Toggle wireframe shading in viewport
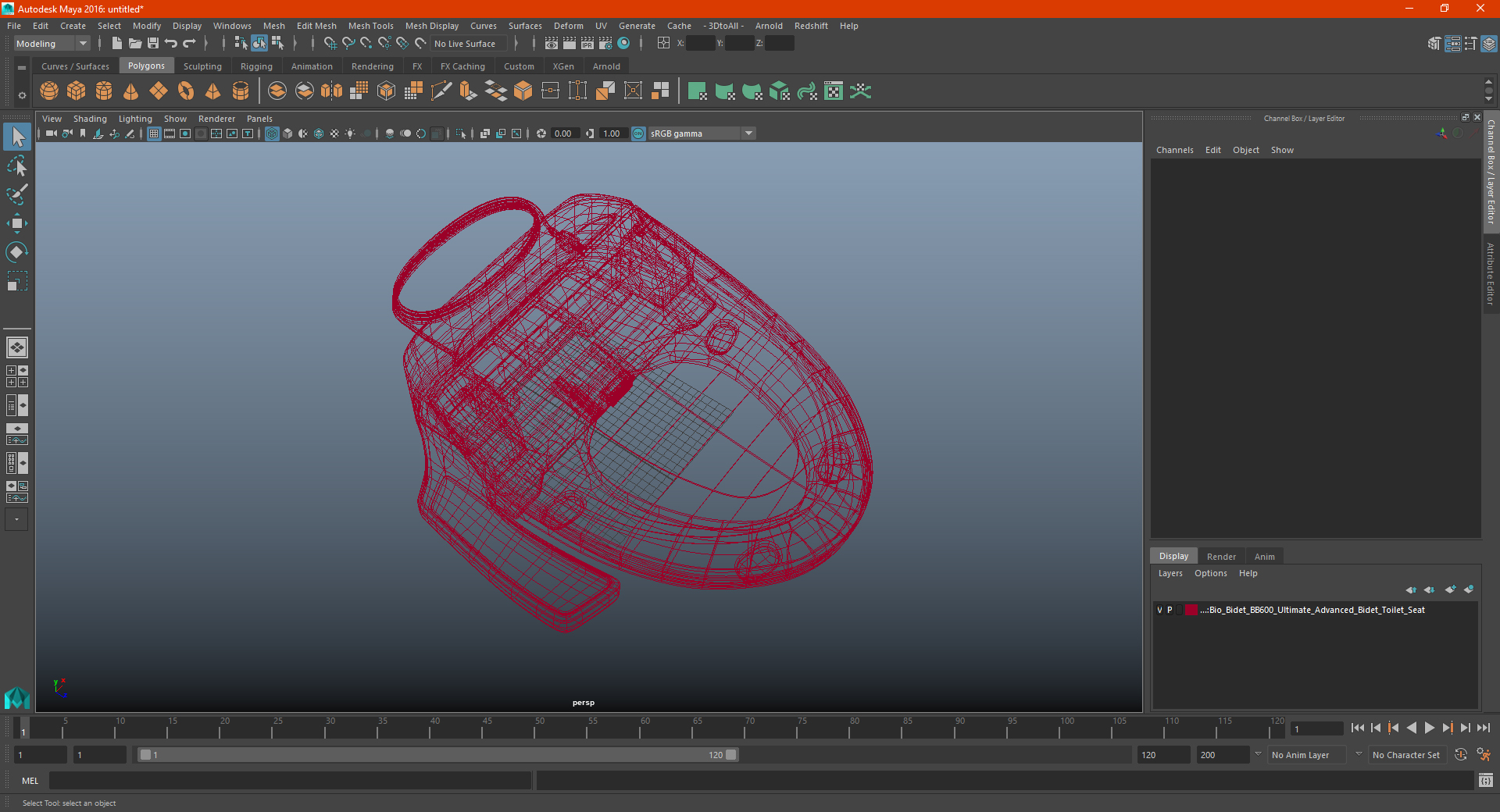1500x812 pixels. coord(272,134)
